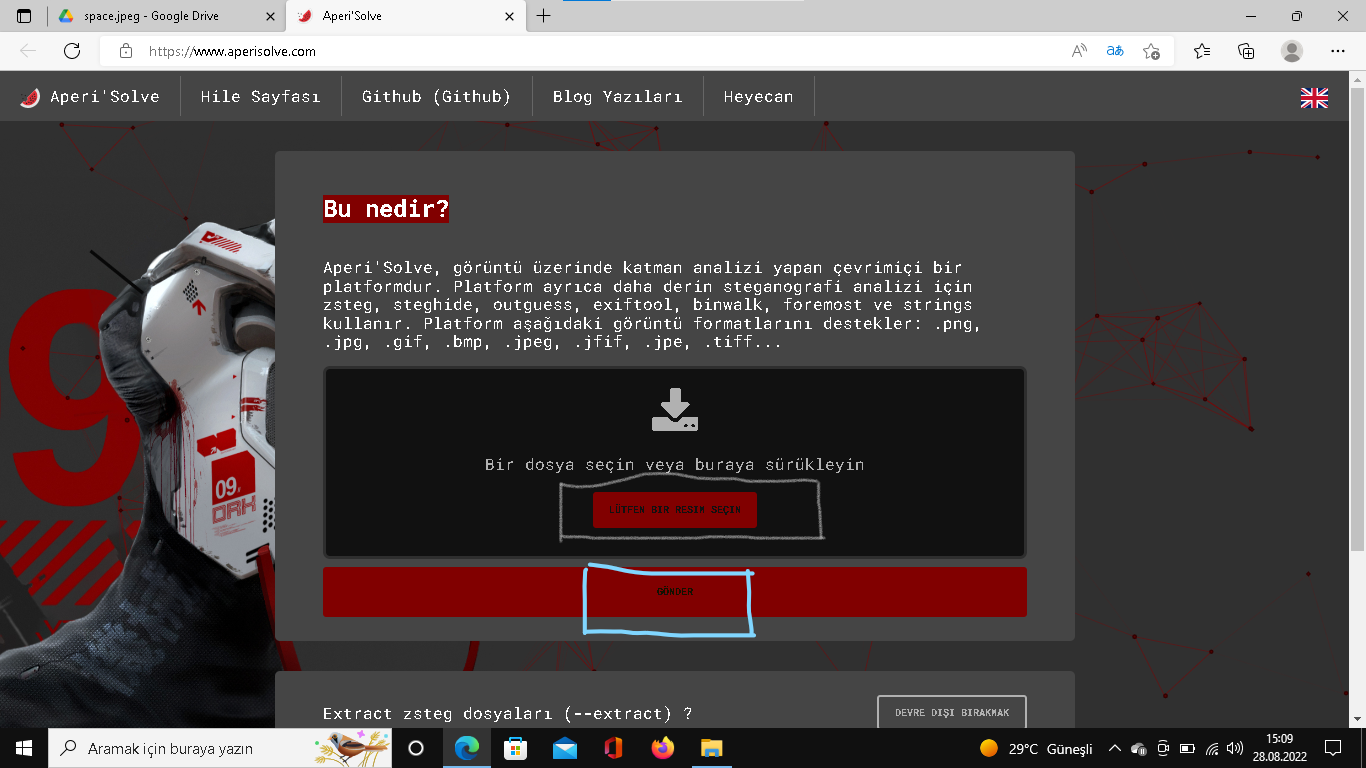Viewport: 1366px width, 768px height.
Task: Open the browser profile avatar
Action: (x=1292, y=51)
